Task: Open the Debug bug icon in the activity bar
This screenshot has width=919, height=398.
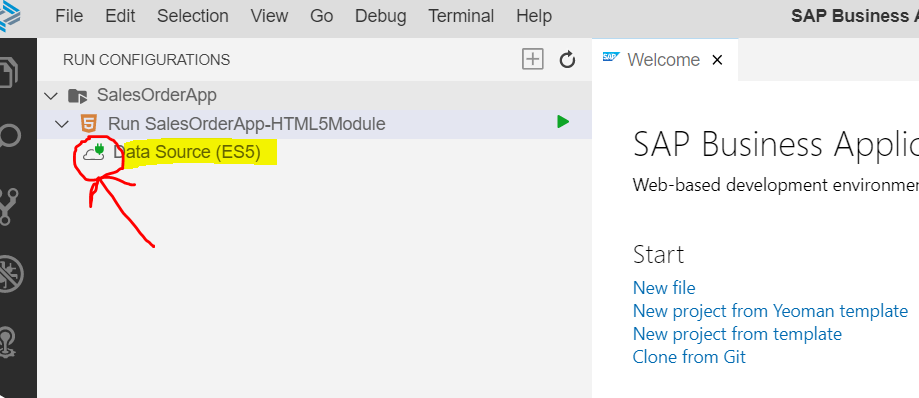Action: [x=11, y=274]
